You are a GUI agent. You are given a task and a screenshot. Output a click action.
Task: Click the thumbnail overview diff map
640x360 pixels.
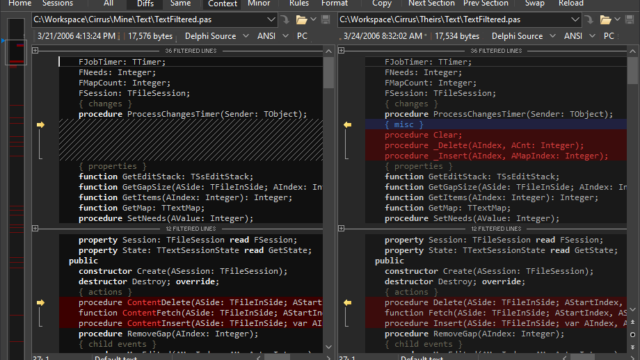point(16,188)
